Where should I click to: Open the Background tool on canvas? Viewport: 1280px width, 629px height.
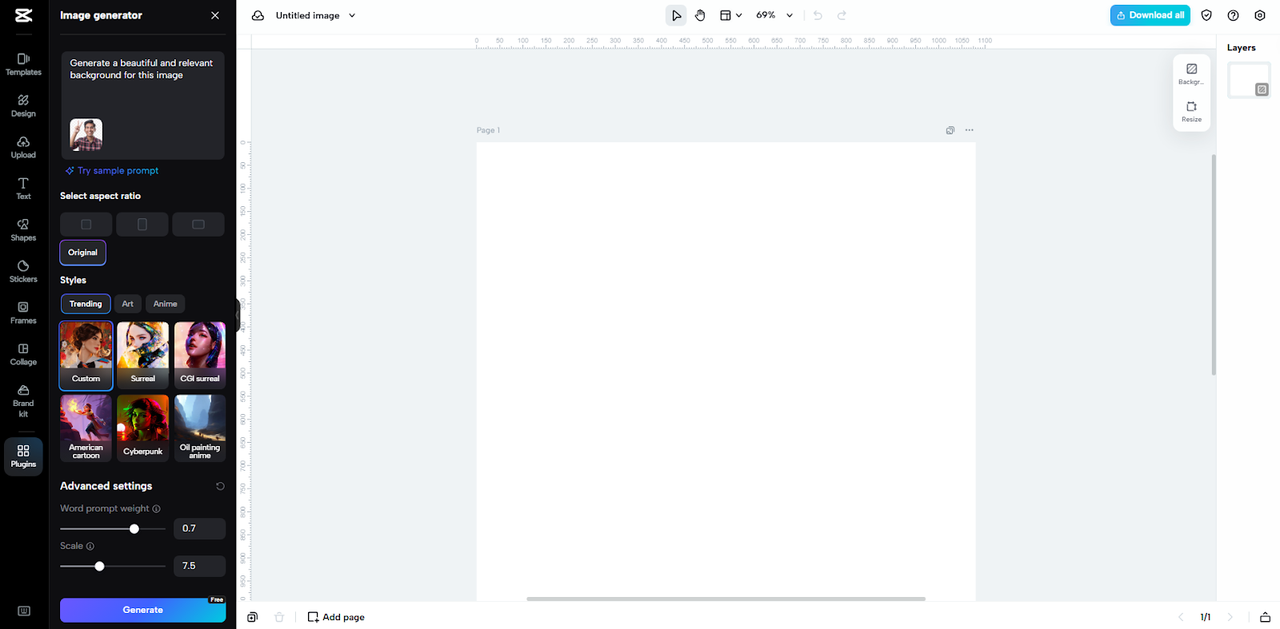[x=1191, y=74]
